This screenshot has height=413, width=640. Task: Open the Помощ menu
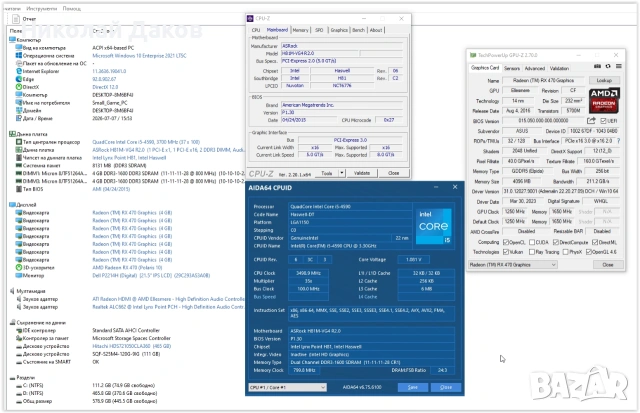pos(72,8)
